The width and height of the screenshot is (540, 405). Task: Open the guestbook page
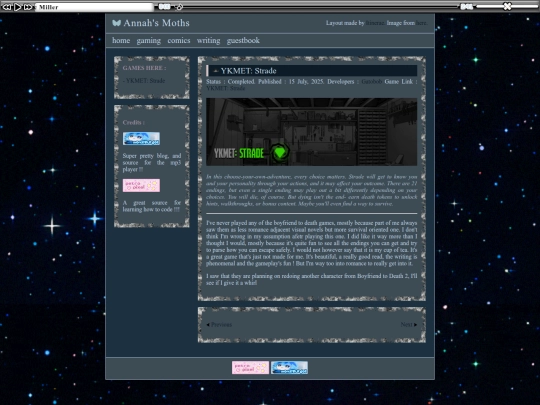243,41
